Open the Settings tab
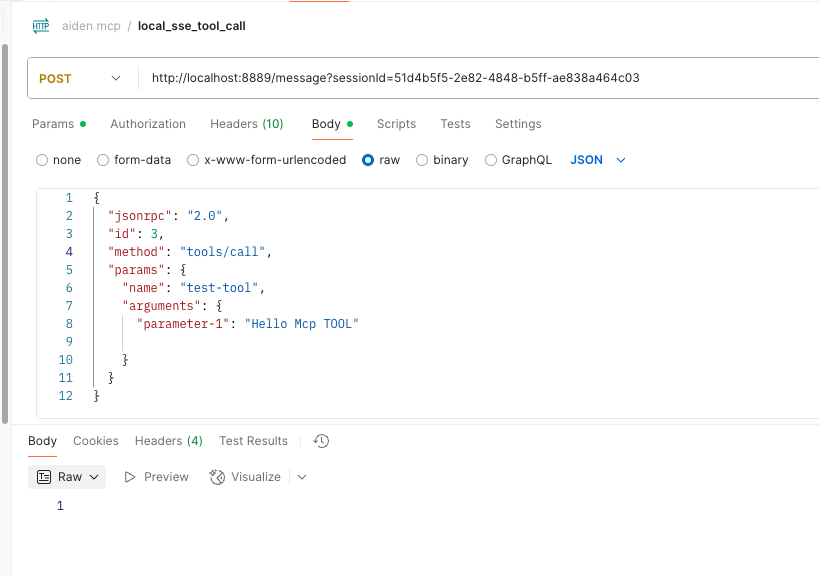The image size is (819, 576). point(518,124)
